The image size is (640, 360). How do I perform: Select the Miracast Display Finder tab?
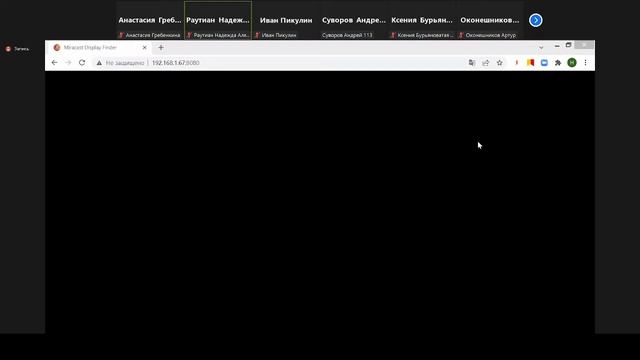99,48
